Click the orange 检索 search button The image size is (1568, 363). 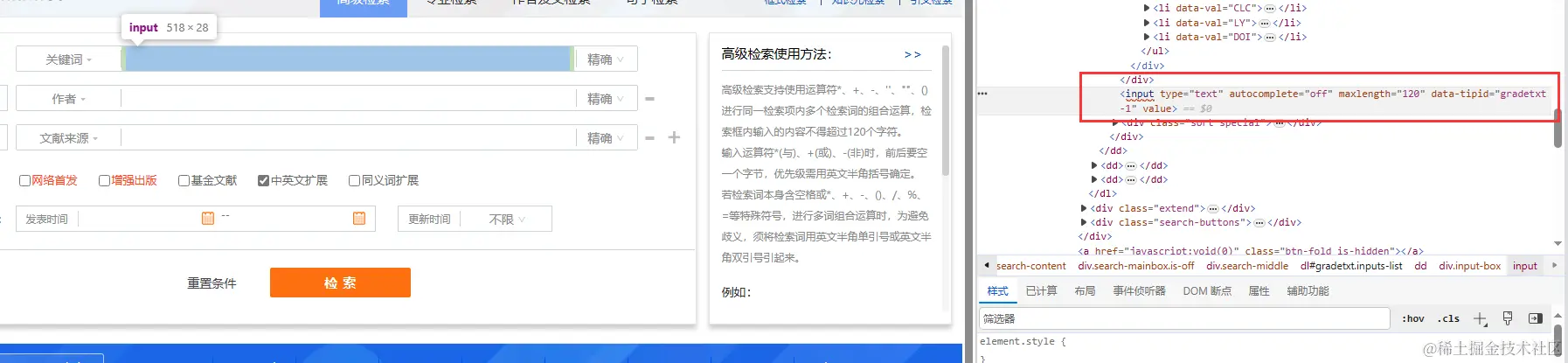(x=340, y=283)
